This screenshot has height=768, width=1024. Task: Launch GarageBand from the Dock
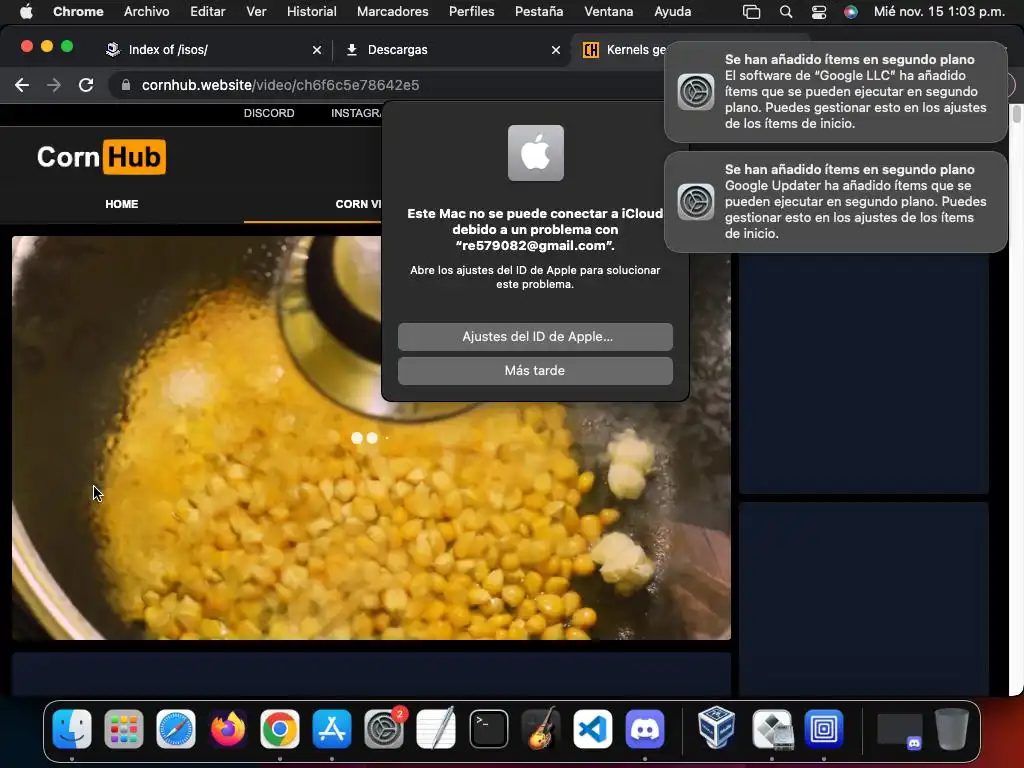click(x=541, y=729)
